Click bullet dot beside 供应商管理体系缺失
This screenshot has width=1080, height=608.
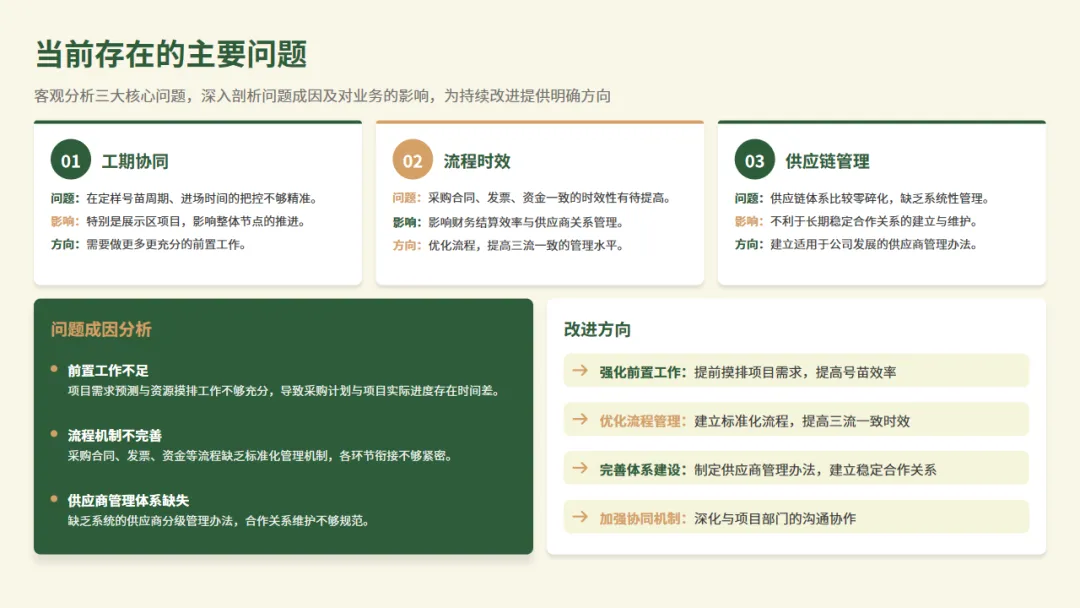[54, 499]
